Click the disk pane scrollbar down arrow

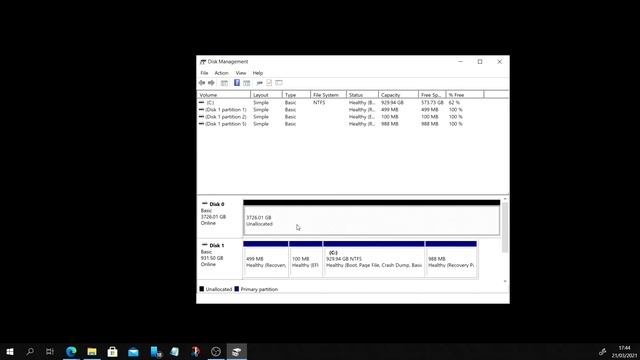(505, 281)
